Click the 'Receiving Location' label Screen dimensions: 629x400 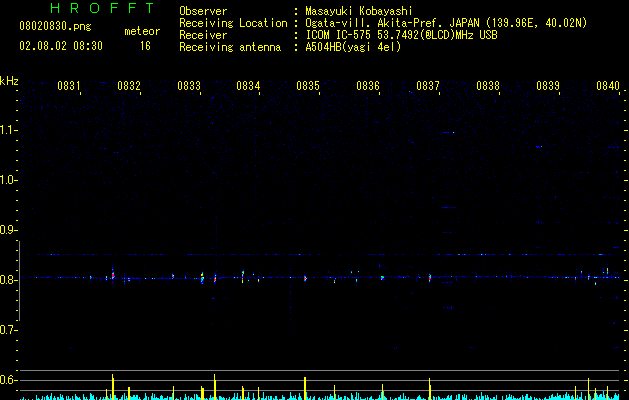pos(233,23)
